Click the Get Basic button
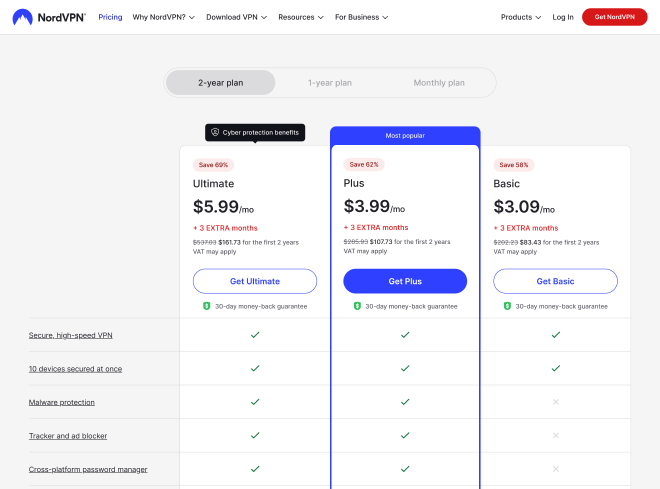 click(x=555, y=281)
